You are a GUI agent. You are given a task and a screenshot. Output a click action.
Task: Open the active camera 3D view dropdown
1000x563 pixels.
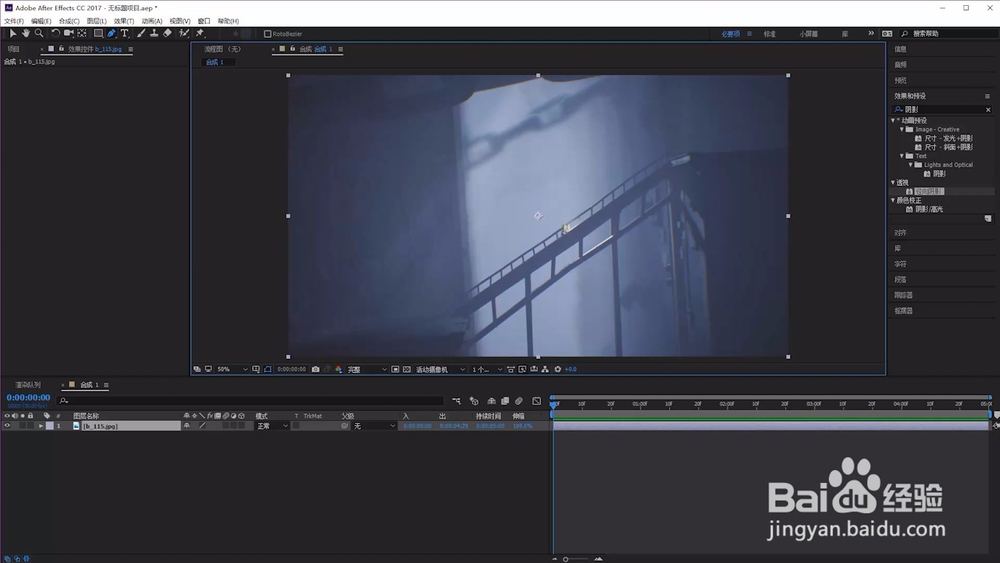coord(440,369)
